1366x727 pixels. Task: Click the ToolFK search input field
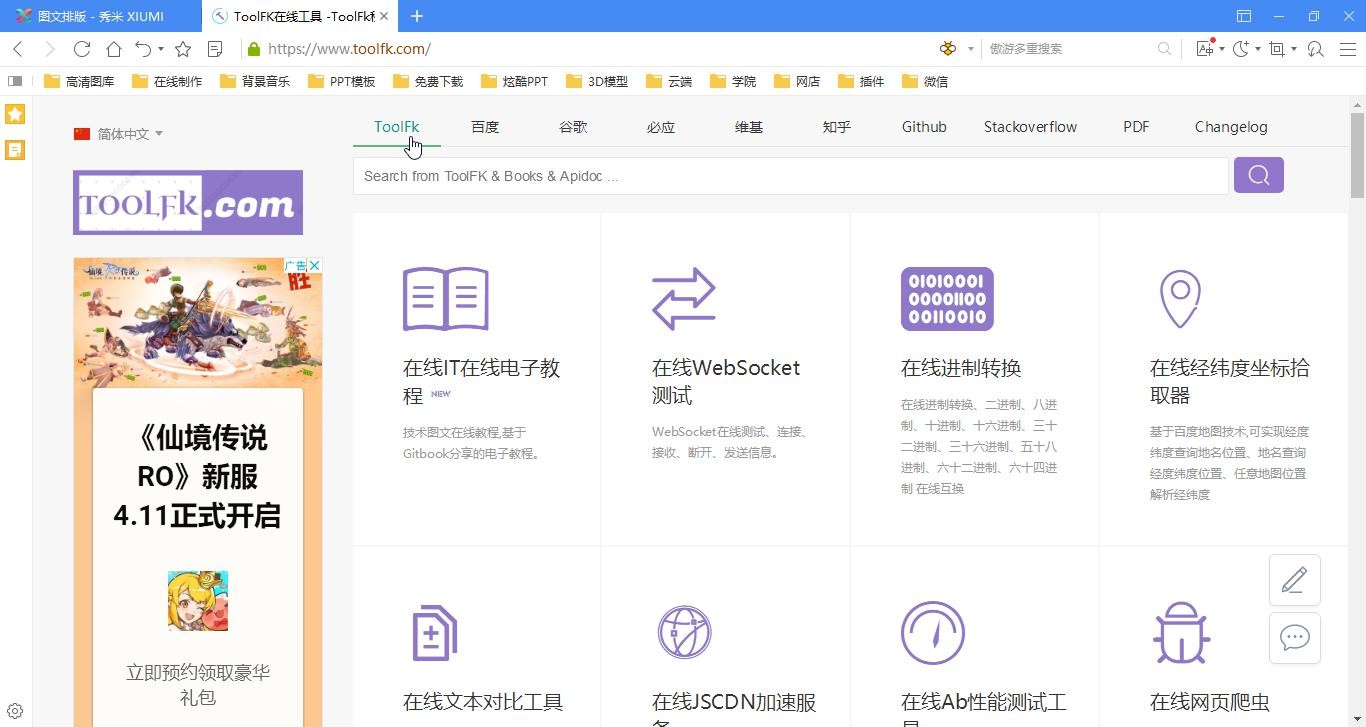pos(790,176)
